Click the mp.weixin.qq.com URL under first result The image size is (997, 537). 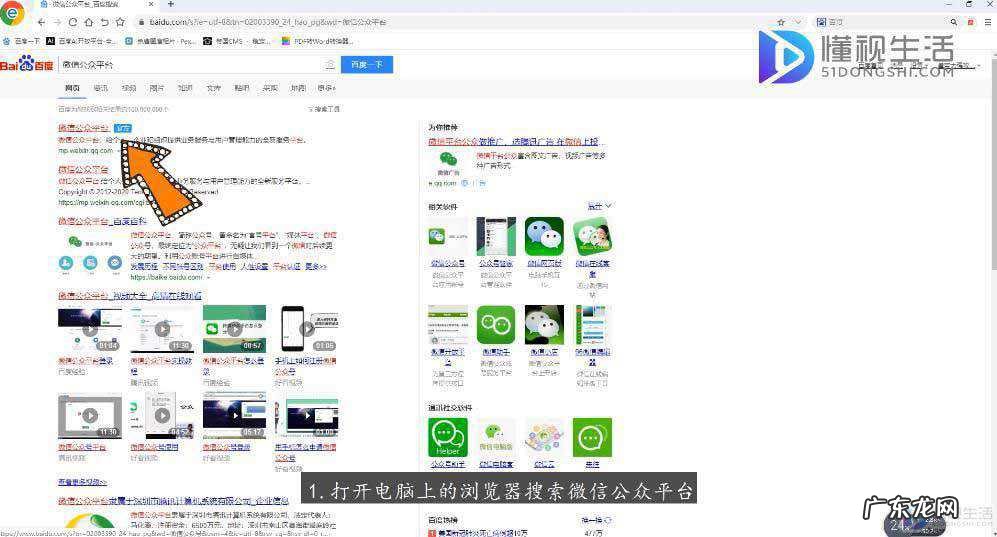coord(86,151)
